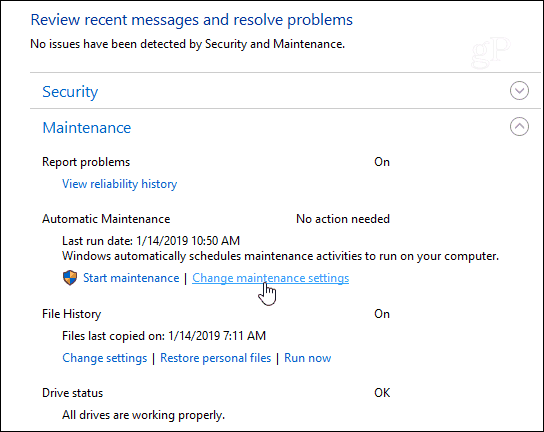Click the Security section heading
544x432 pixels.
click(70, 92)
